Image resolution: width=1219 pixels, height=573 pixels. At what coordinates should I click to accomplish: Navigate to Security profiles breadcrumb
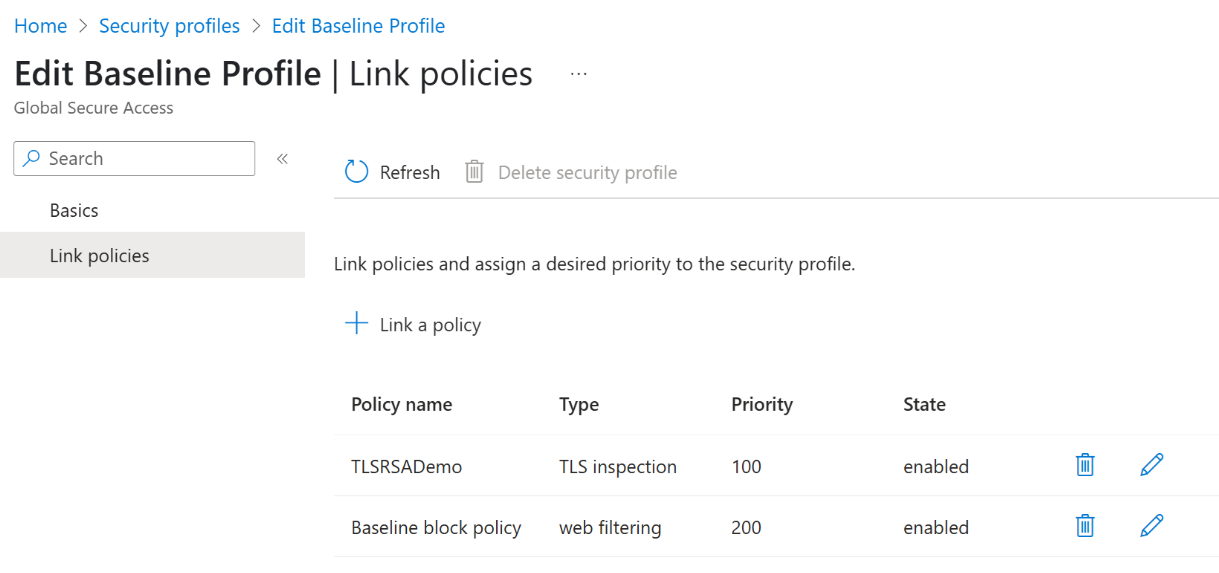169,26
